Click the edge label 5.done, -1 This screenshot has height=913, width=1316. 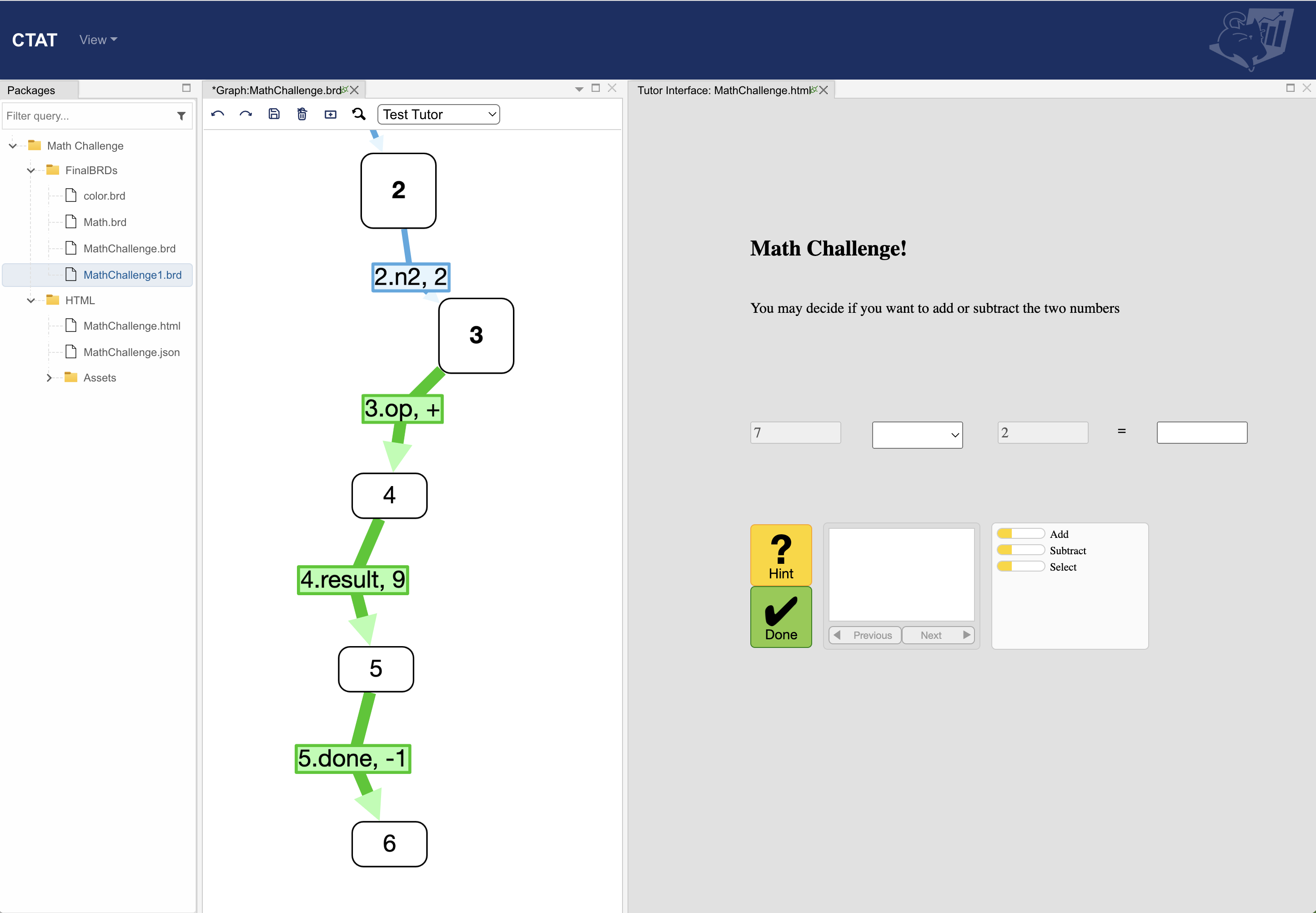tap(352, 758)
